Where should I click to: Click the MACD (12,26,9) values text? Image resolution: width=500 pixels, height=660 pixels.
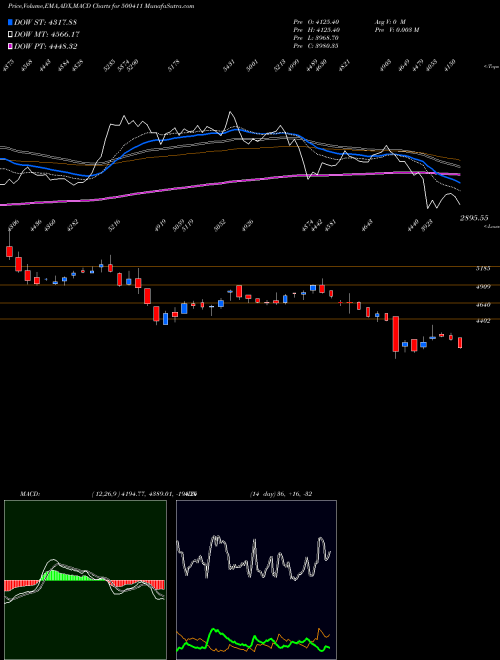point(145,494)
